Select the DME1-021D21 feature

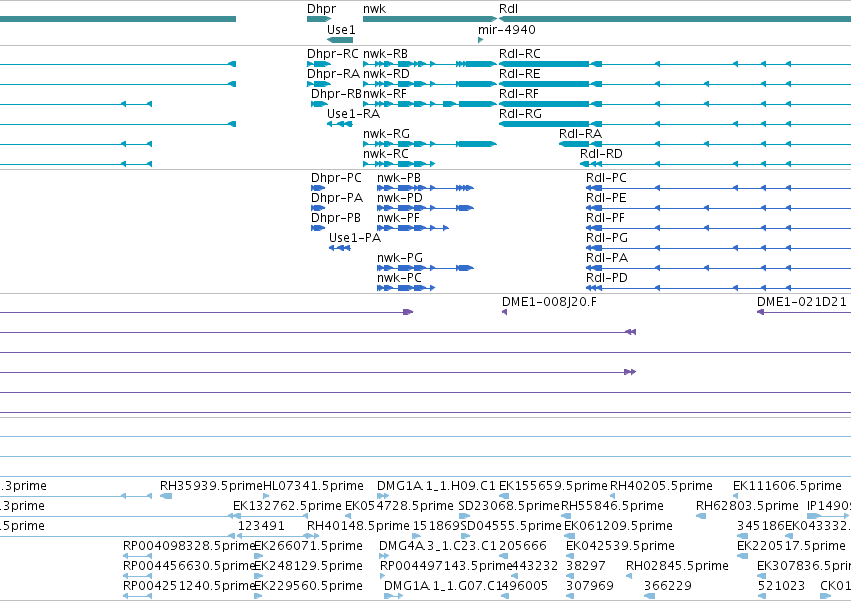(804, 312)
